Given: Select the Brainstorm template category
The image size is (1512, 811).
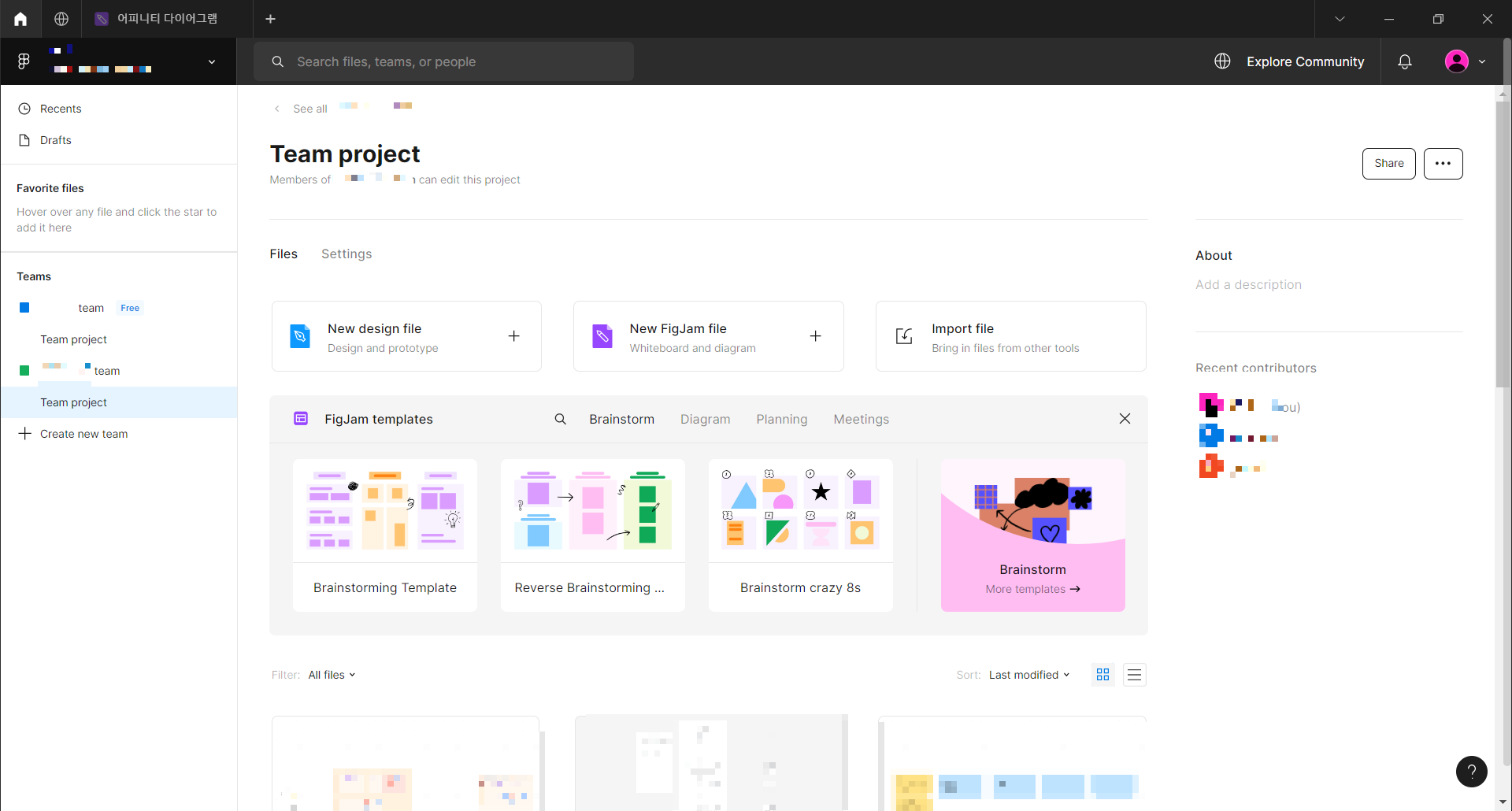Looking at the screenshot, I should tap(621, 419).
